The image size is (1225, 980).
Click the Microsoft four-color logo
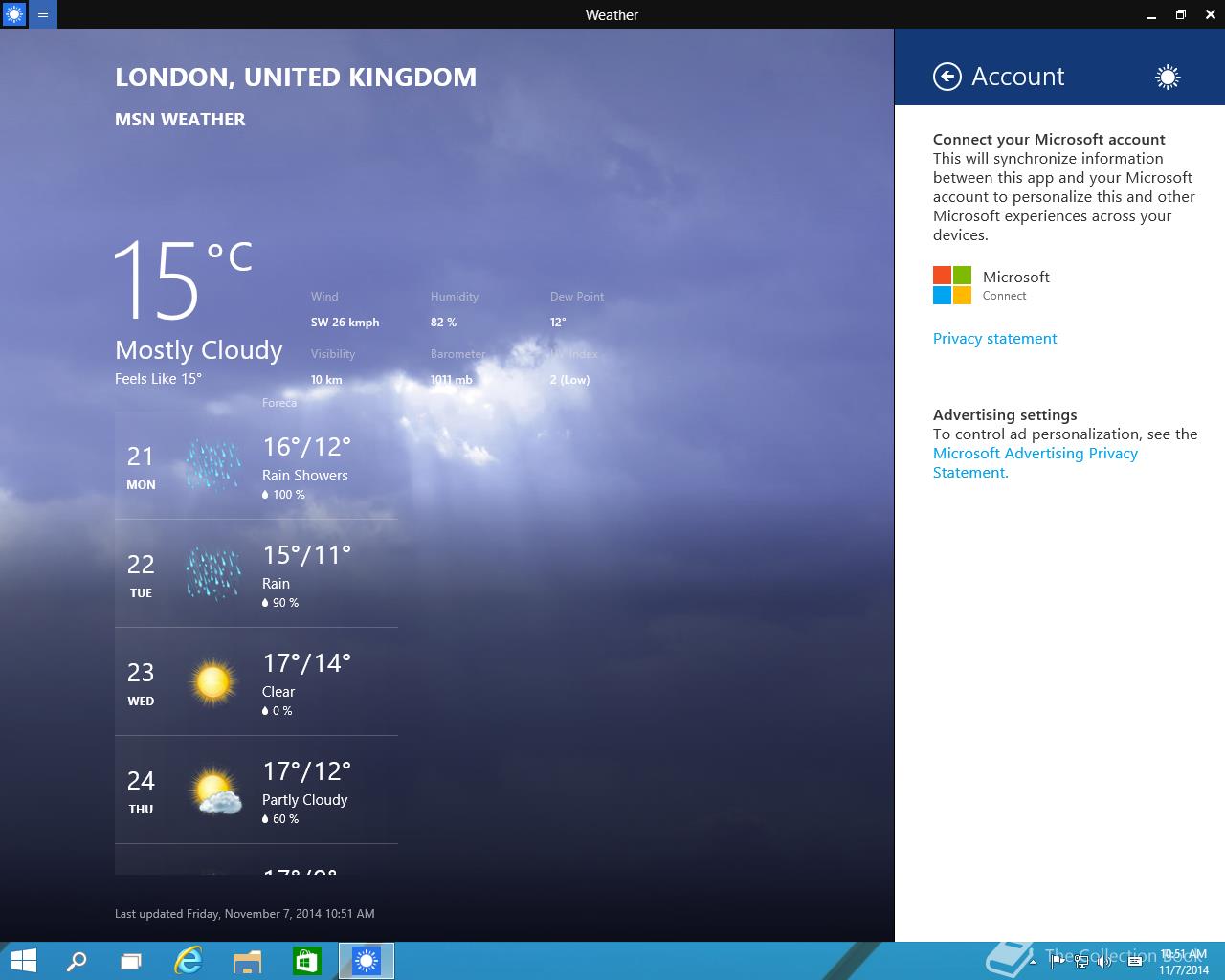coord(952,285)
